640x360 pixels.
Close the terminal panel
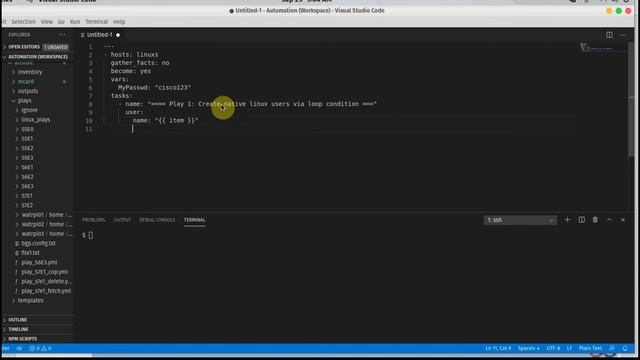[623, 220]
